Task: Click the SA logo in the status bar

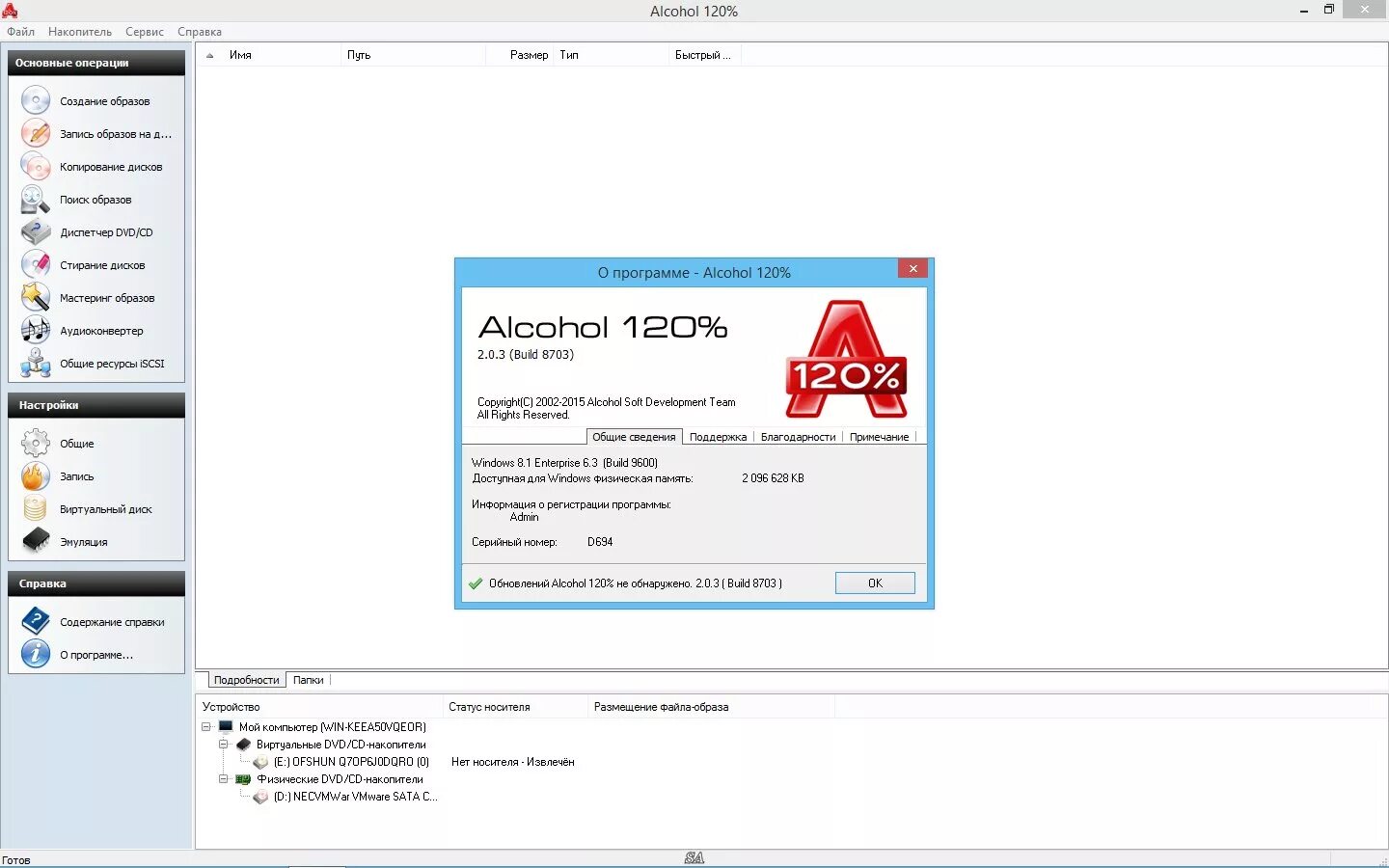Action: click(694, 857)
